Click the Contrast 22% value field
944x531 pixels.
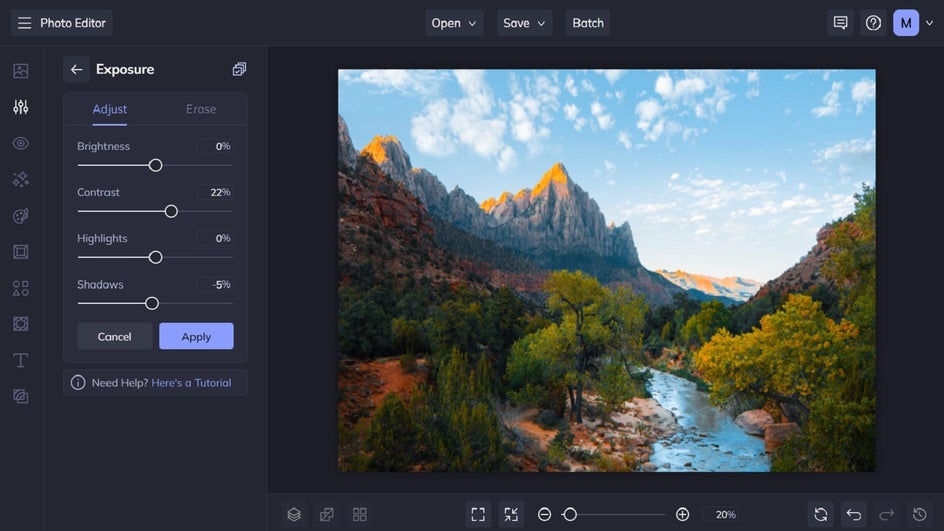216,192
